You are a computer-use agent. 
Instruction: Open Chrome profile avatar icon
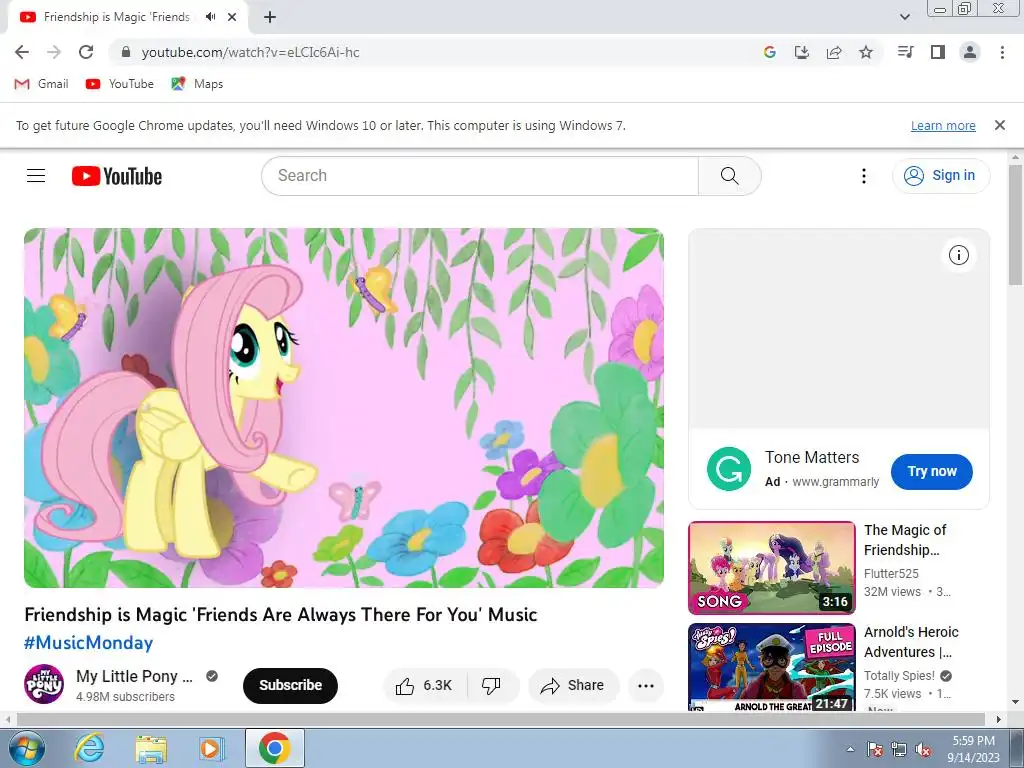[x=970, y=52]
